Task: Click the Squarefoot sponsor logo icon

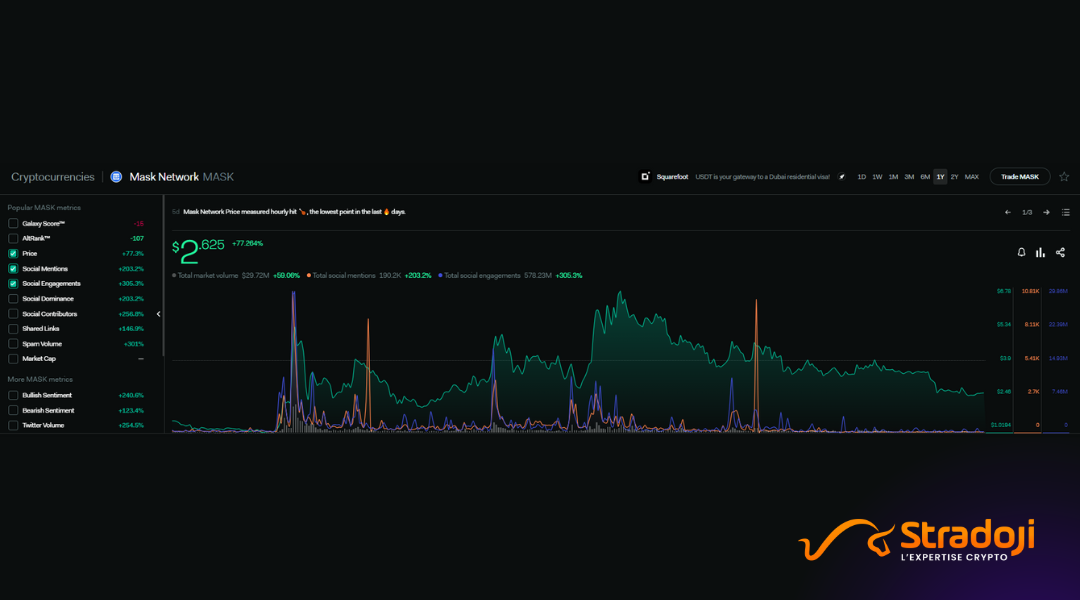Action: point(645,177)
